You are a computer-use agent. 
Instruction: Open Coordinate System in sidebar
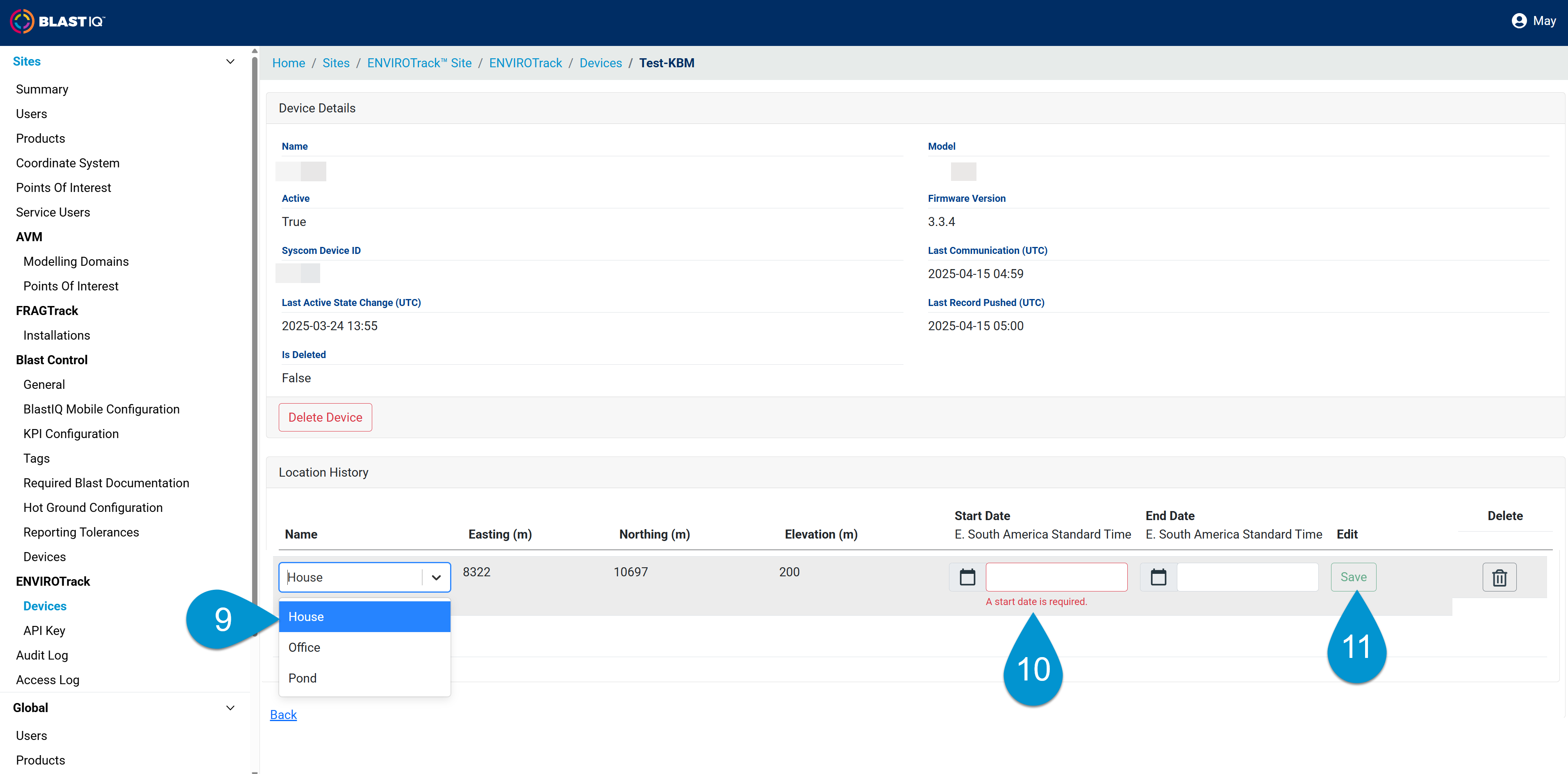(x=68, y=163)
